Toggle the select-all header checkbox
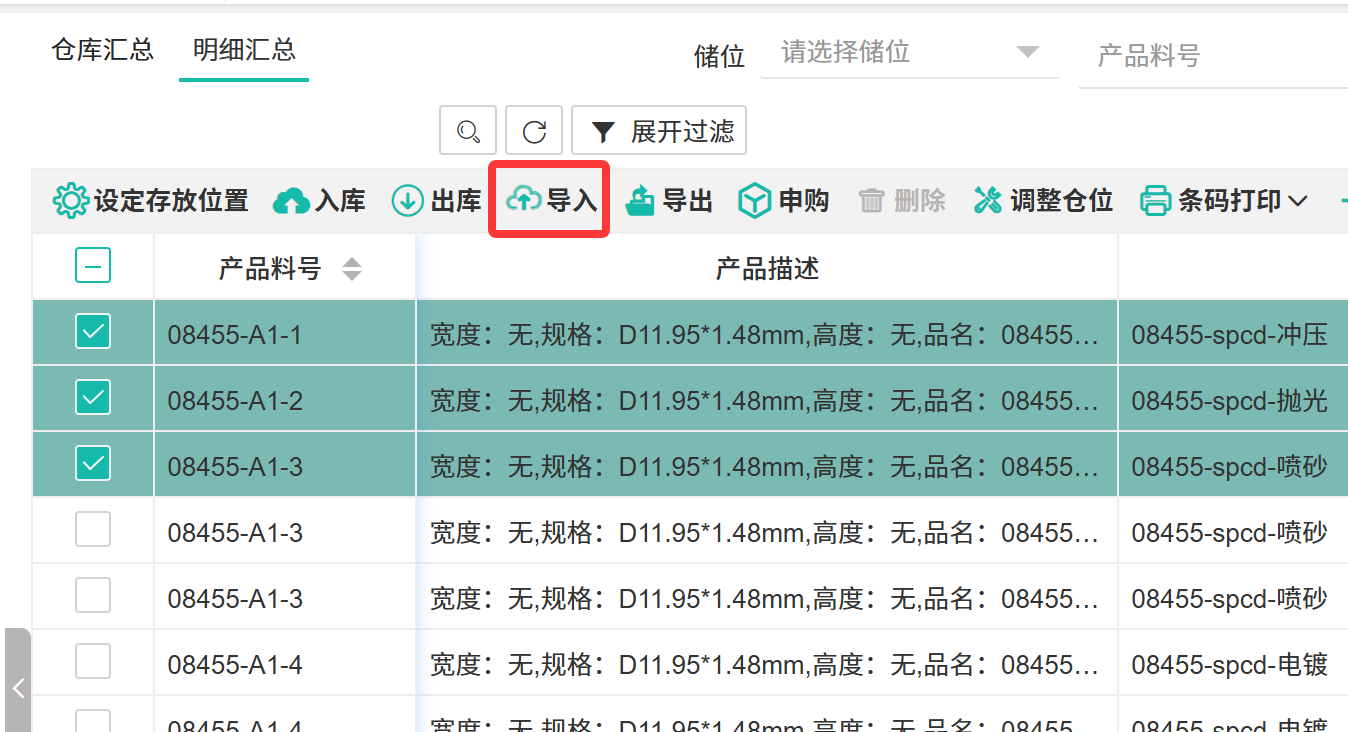Viewport: 1348px width, 732px height. click(93, 266)
